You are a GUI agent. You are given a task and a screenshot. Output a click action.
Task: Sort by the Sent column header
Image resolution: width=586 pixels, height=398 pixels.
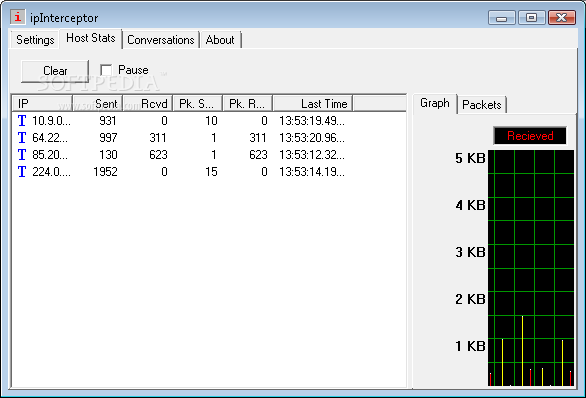point(98,104)
